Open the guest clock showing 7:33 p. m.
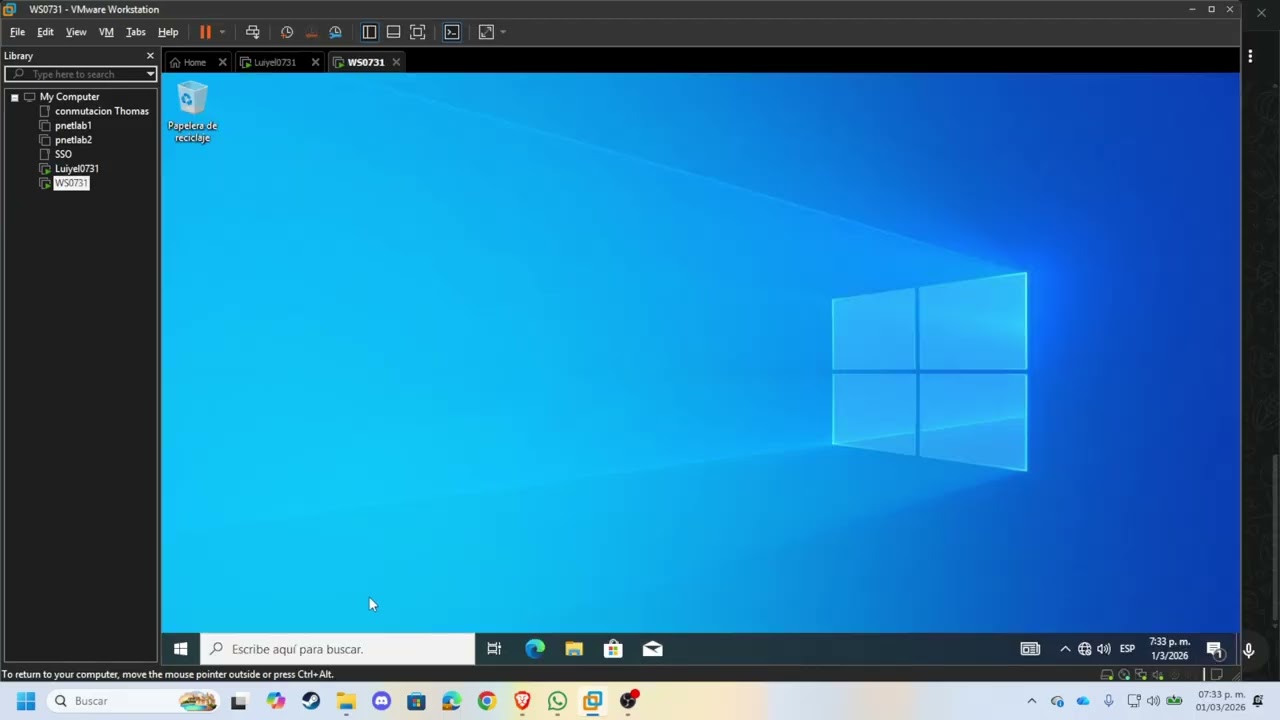The width and height of the screenshot is (1280, 720). point(1169,649)
